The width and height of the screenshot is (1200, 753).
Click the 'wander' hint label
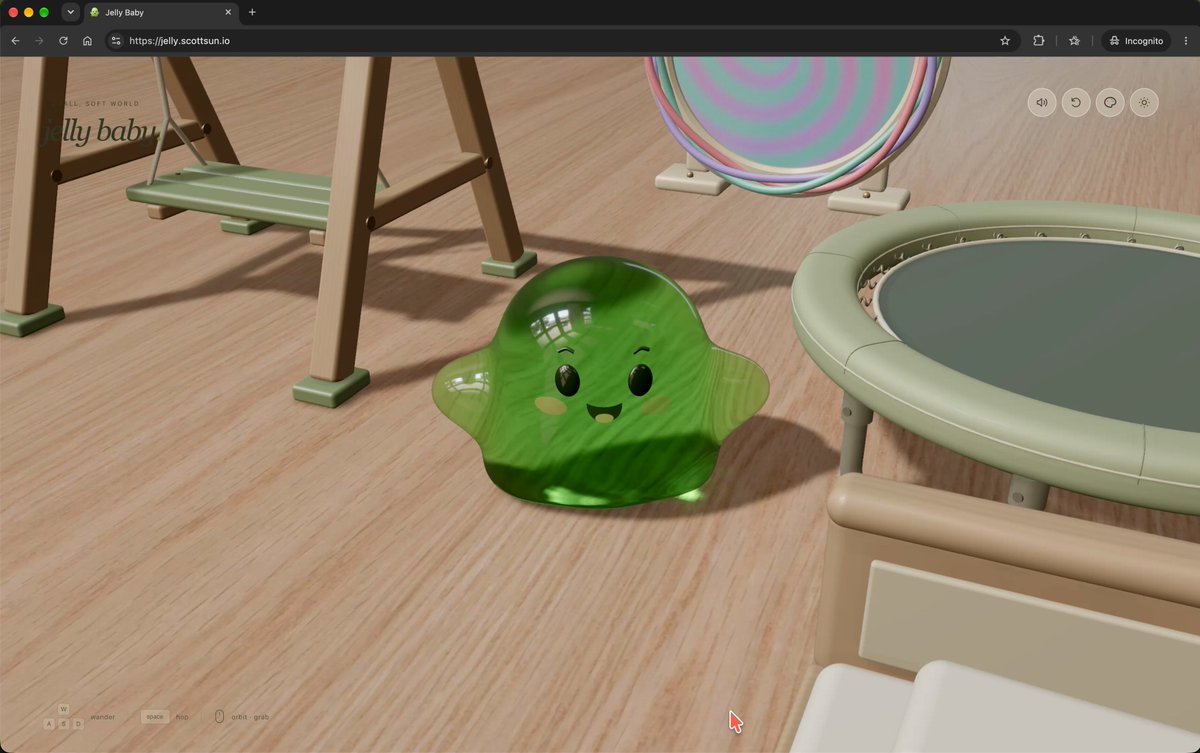click(103, 717)
